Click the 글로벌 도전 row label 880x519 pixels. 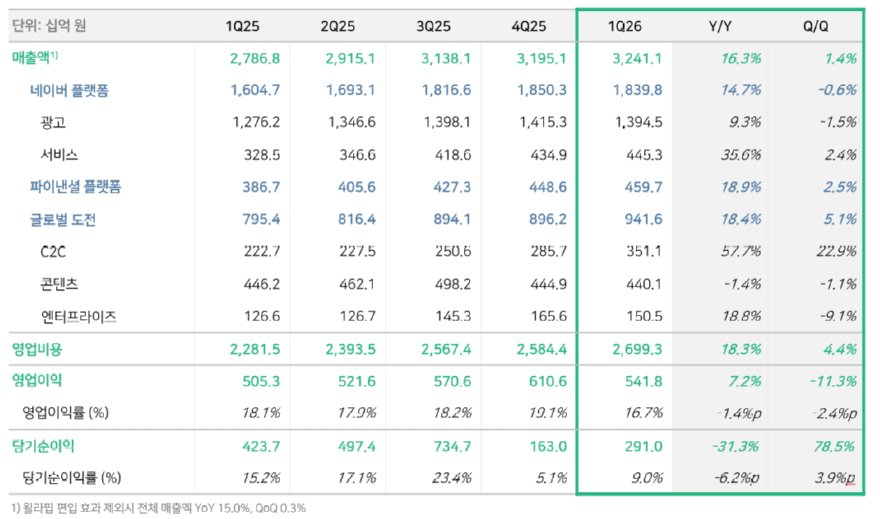tap(63, 219)
